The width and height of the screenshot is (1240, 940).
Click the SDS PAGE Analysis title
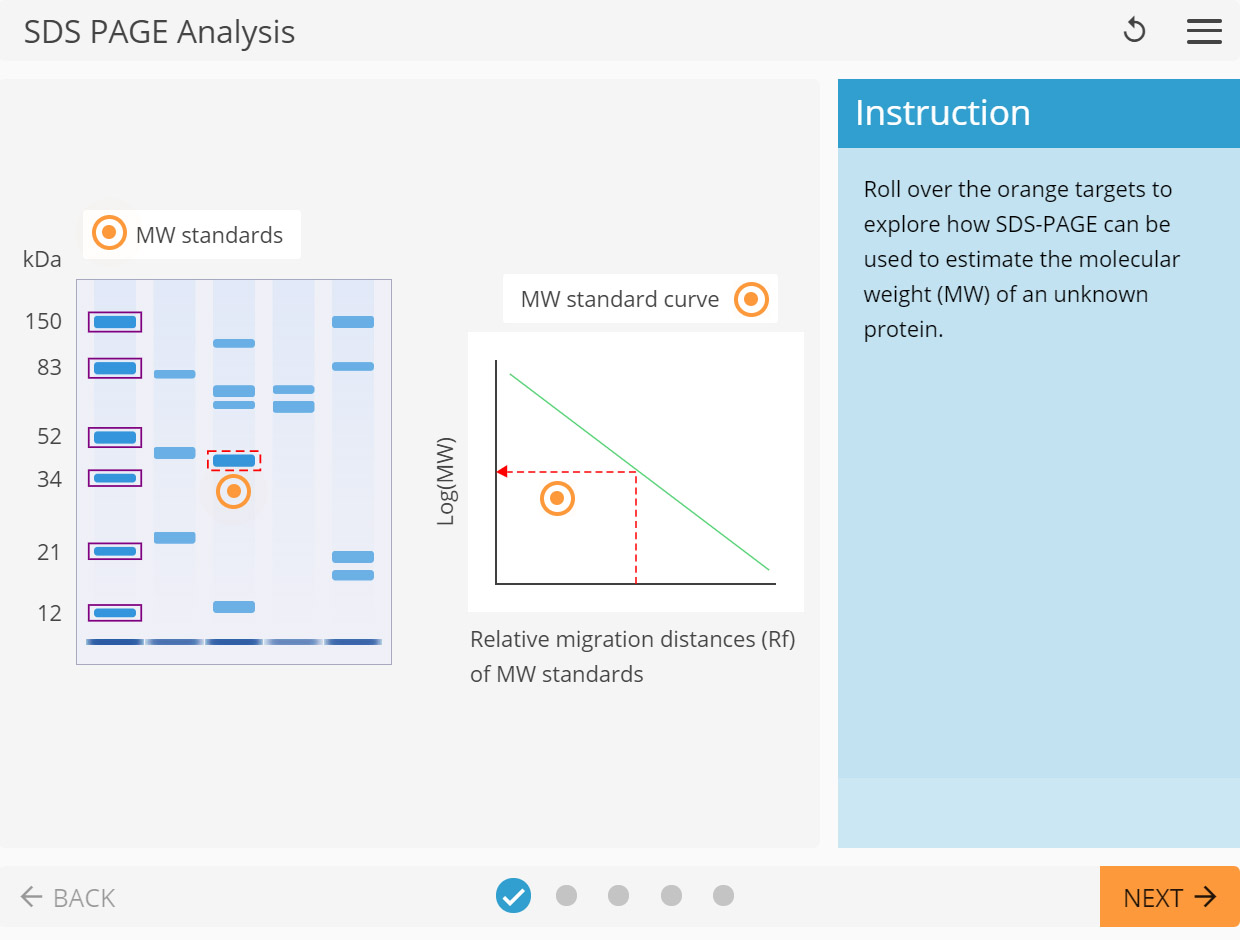[x=159, y=31]
